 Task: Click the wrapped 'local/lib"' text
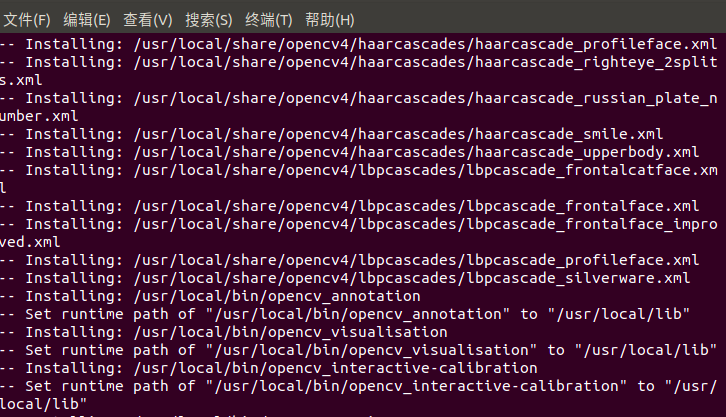coord(44,405)
